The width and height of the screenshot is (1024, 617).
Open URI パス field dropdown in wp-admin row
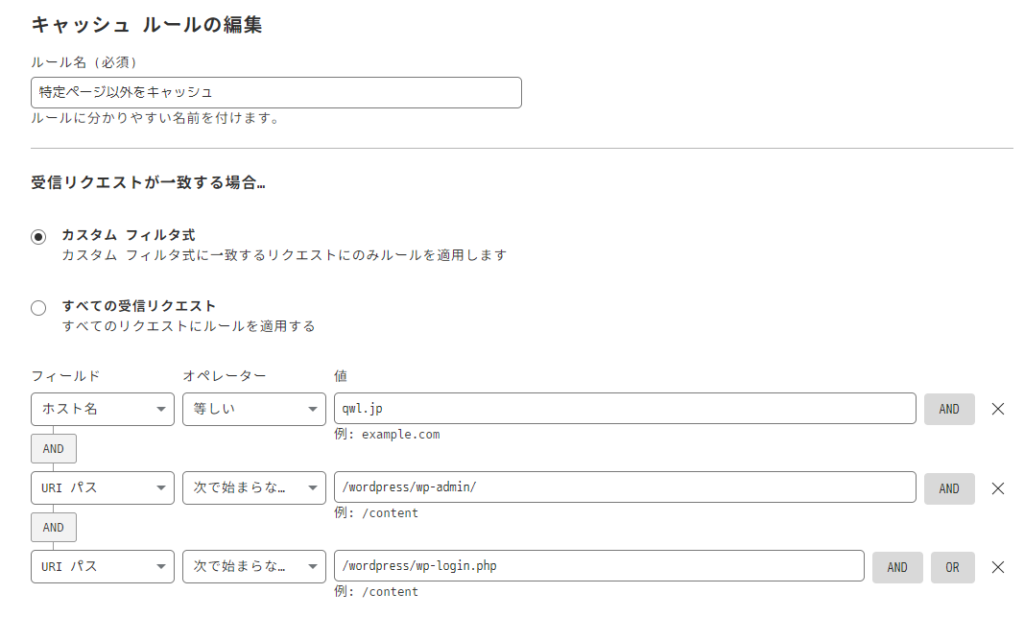click(x=102, y=488)
